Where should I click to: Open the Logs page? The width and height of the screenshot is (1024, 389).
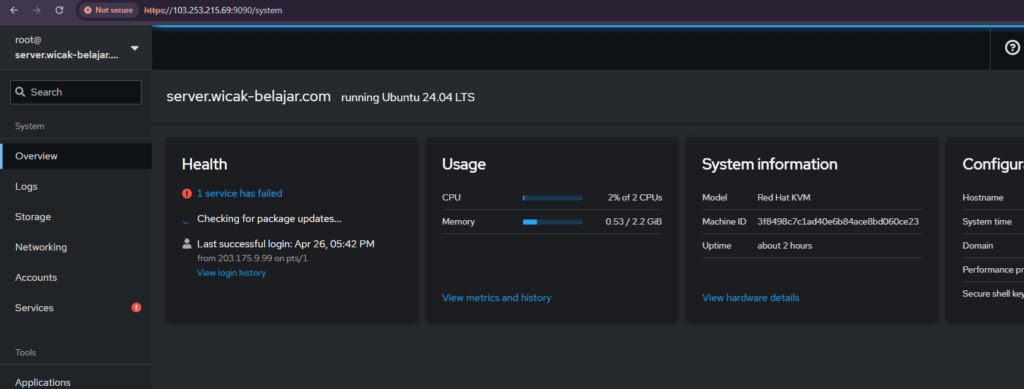tap(76, 186)
